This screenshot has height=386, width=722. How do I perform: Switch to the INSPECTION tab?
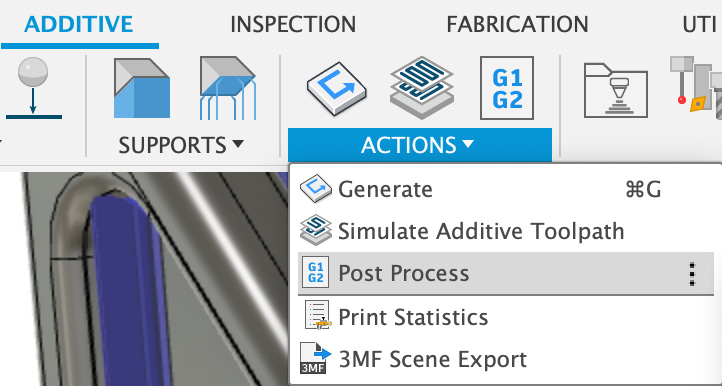(293, 24)
